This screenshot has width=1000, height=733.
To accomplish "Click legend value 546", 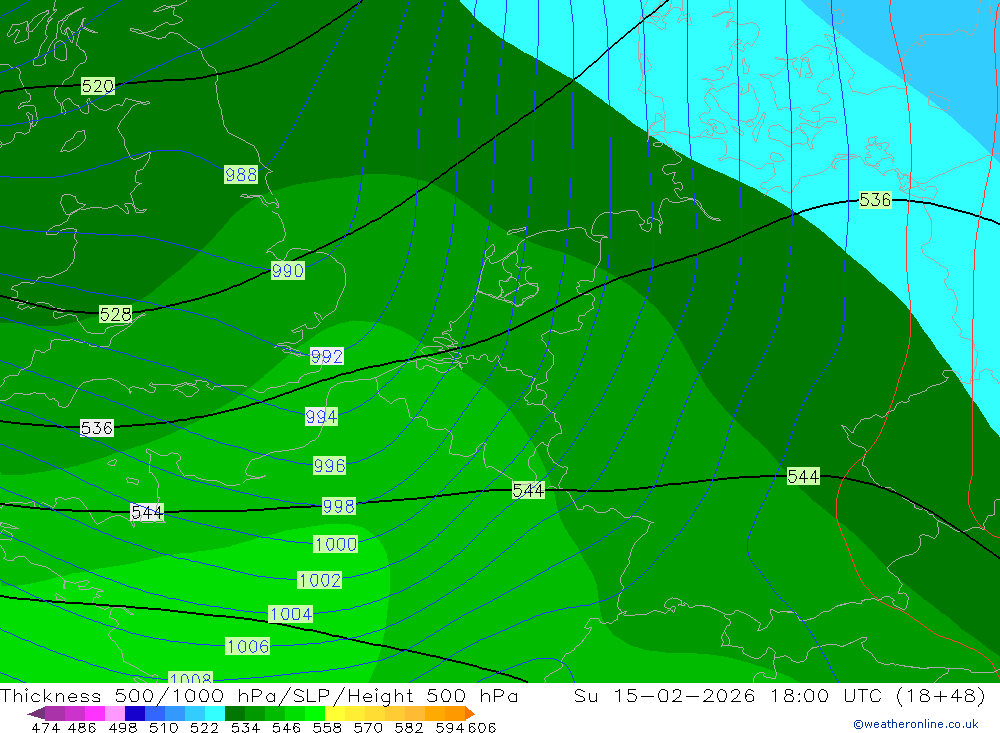I will [x=286, y=728].
